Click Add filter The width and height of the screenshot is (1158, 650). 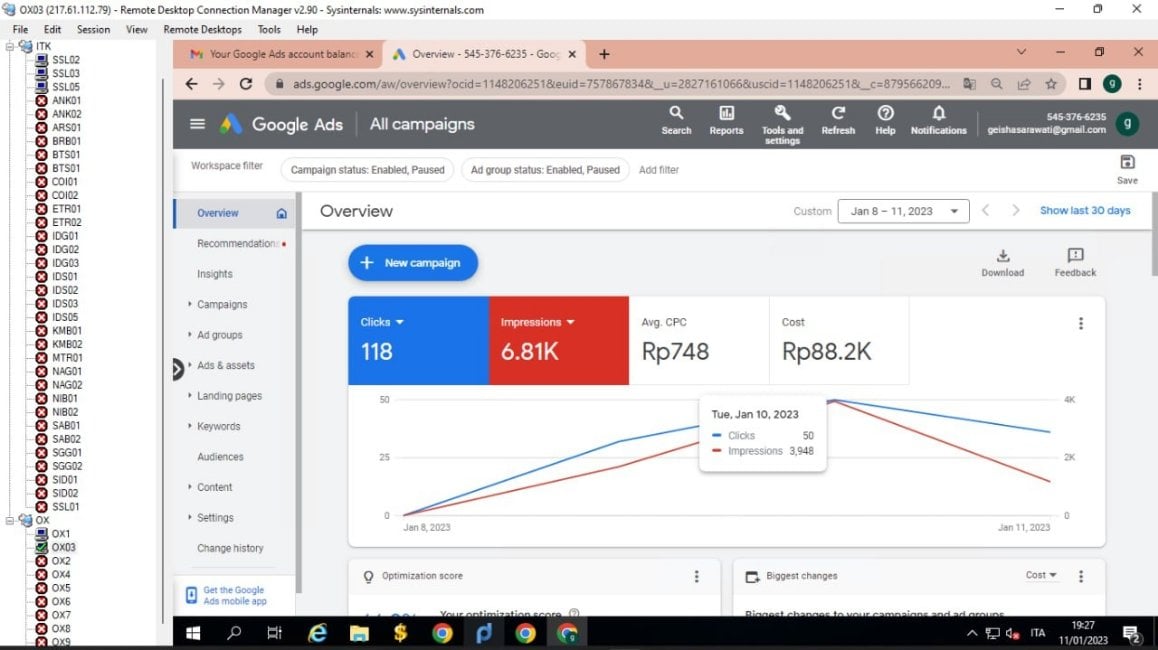click(x=659, y=170)
